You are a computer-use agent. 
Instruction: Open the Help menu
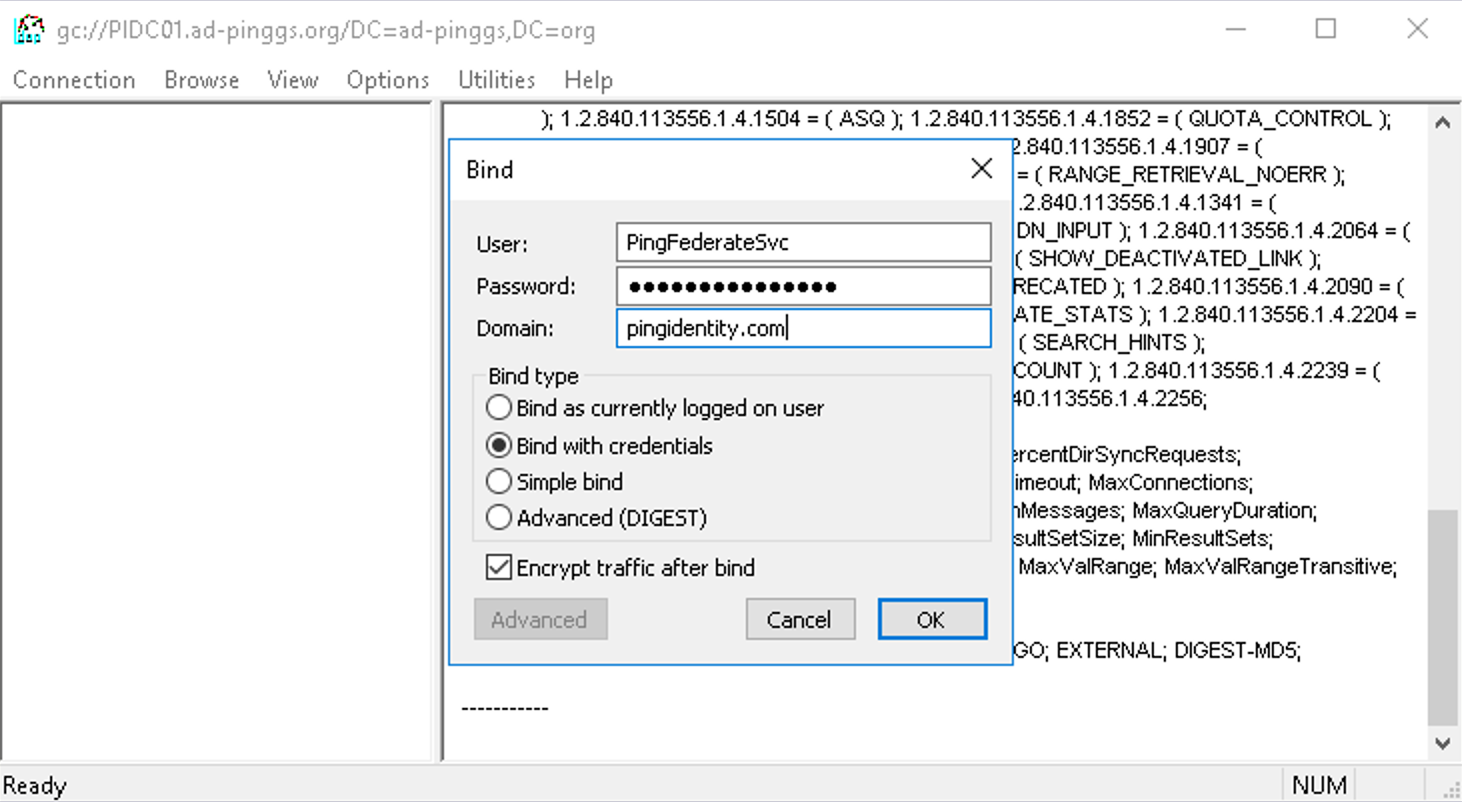pyautogui.click(x=588, y=80)
